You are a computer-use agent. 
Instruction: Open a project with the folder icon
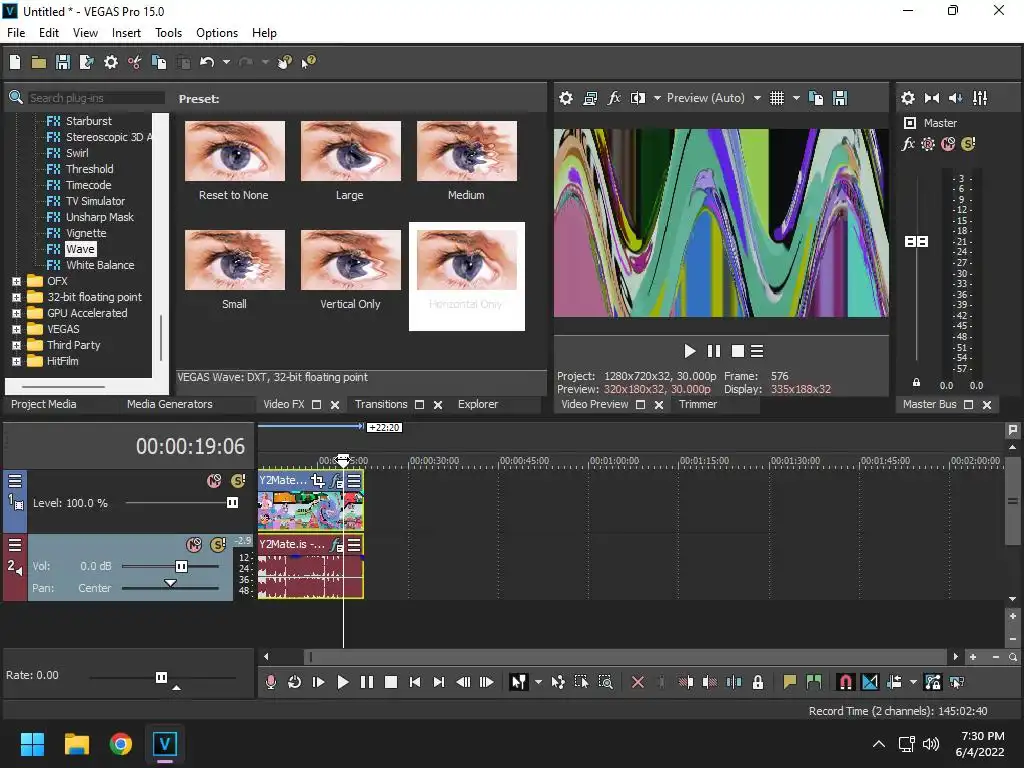coord(39,62)
